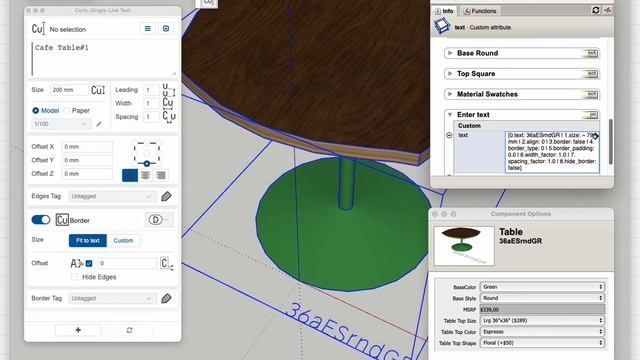This screenshot has width=640, height=360.
Task: Align text left
Action: tap(130, 175)
